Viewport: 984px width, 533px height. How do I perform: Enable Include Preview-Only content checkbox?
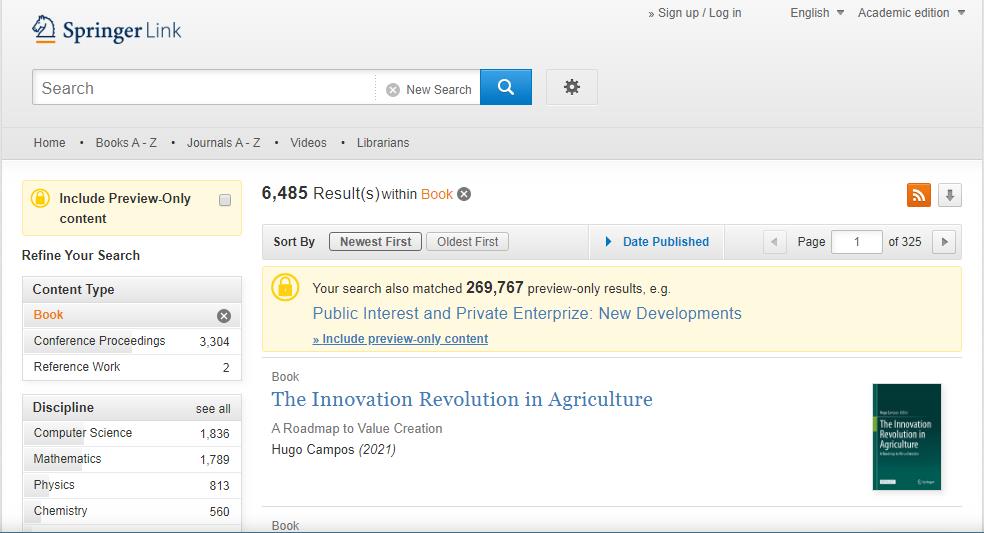(225, 200)
